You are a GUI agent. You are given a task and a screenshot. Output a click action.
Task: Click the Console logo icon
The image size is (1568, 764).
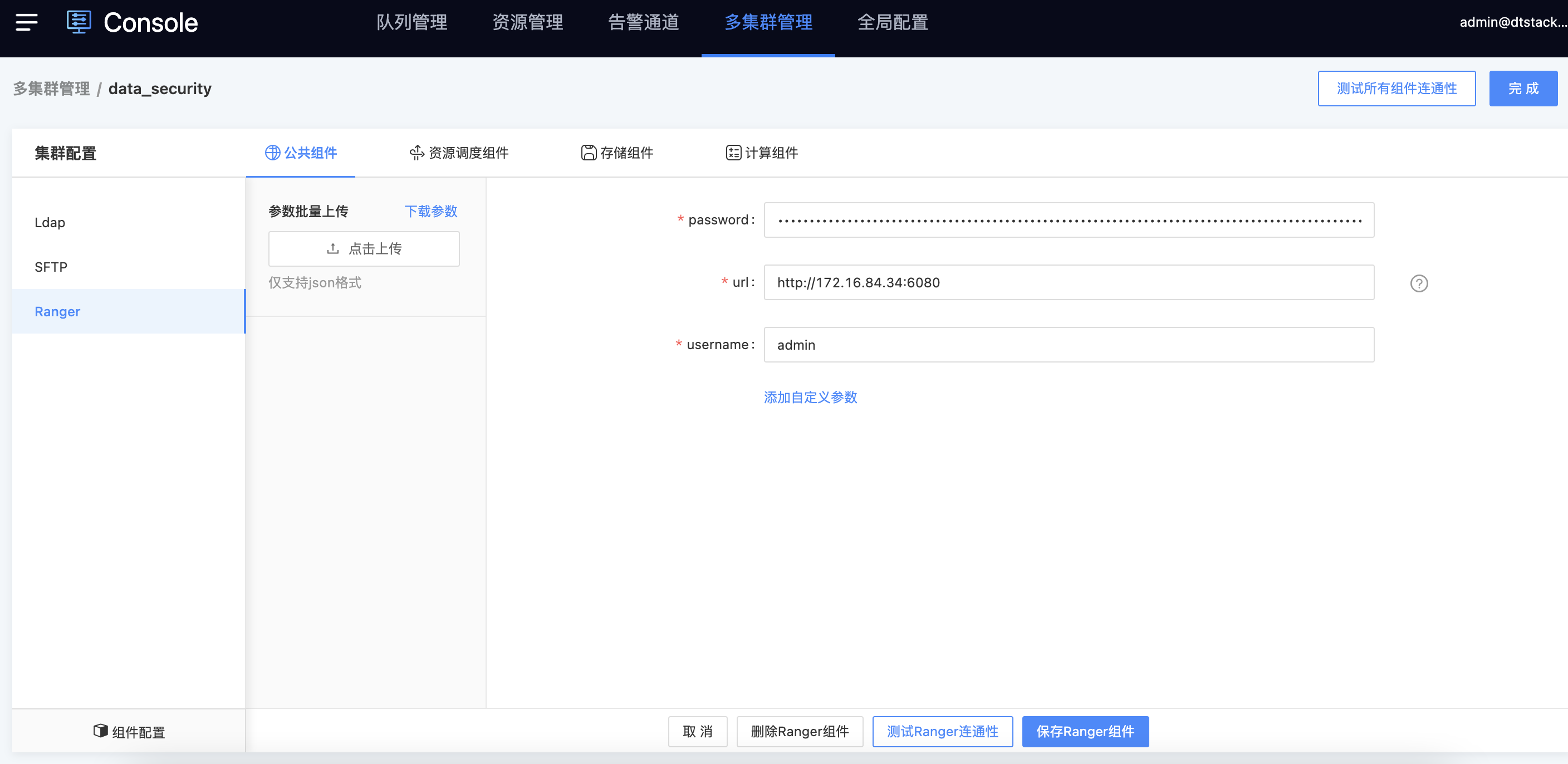coord(79,22)
